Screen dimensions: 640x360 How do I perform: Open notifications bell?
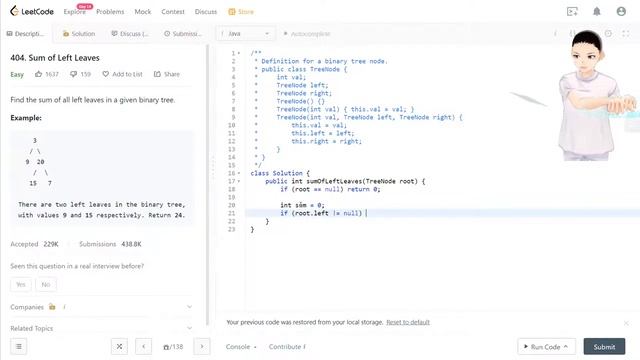tap(597, 11)
